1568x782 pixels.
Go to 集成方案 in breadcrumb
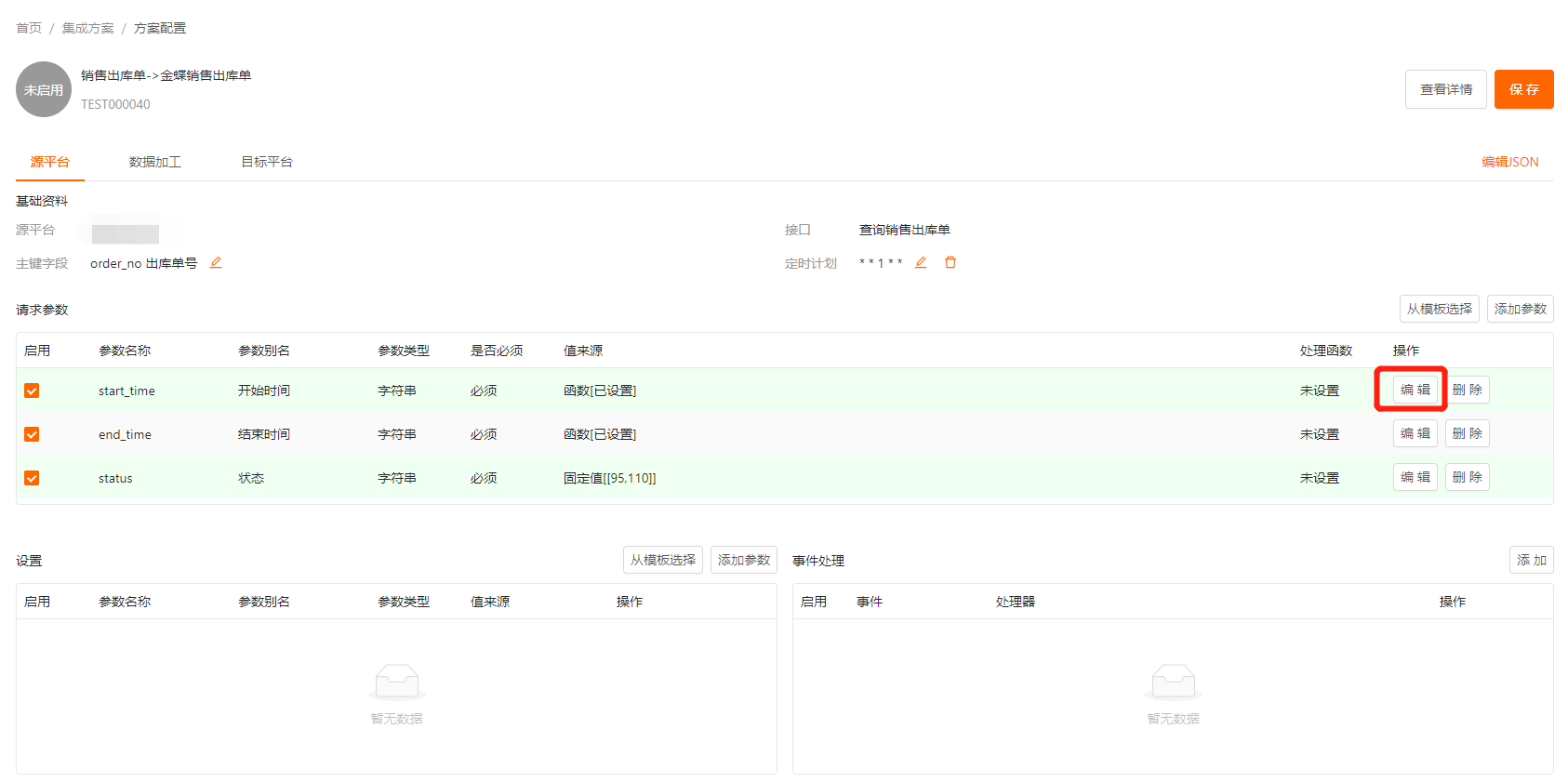87,28
